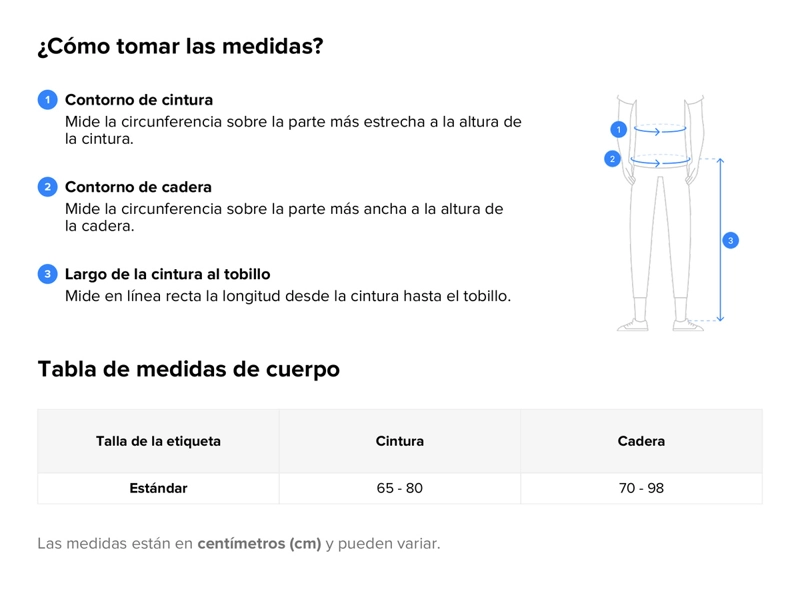800x589 pixels.
Task: Click the heading "¿Cómo tomar las medidas?"
Action: (181, 46)
